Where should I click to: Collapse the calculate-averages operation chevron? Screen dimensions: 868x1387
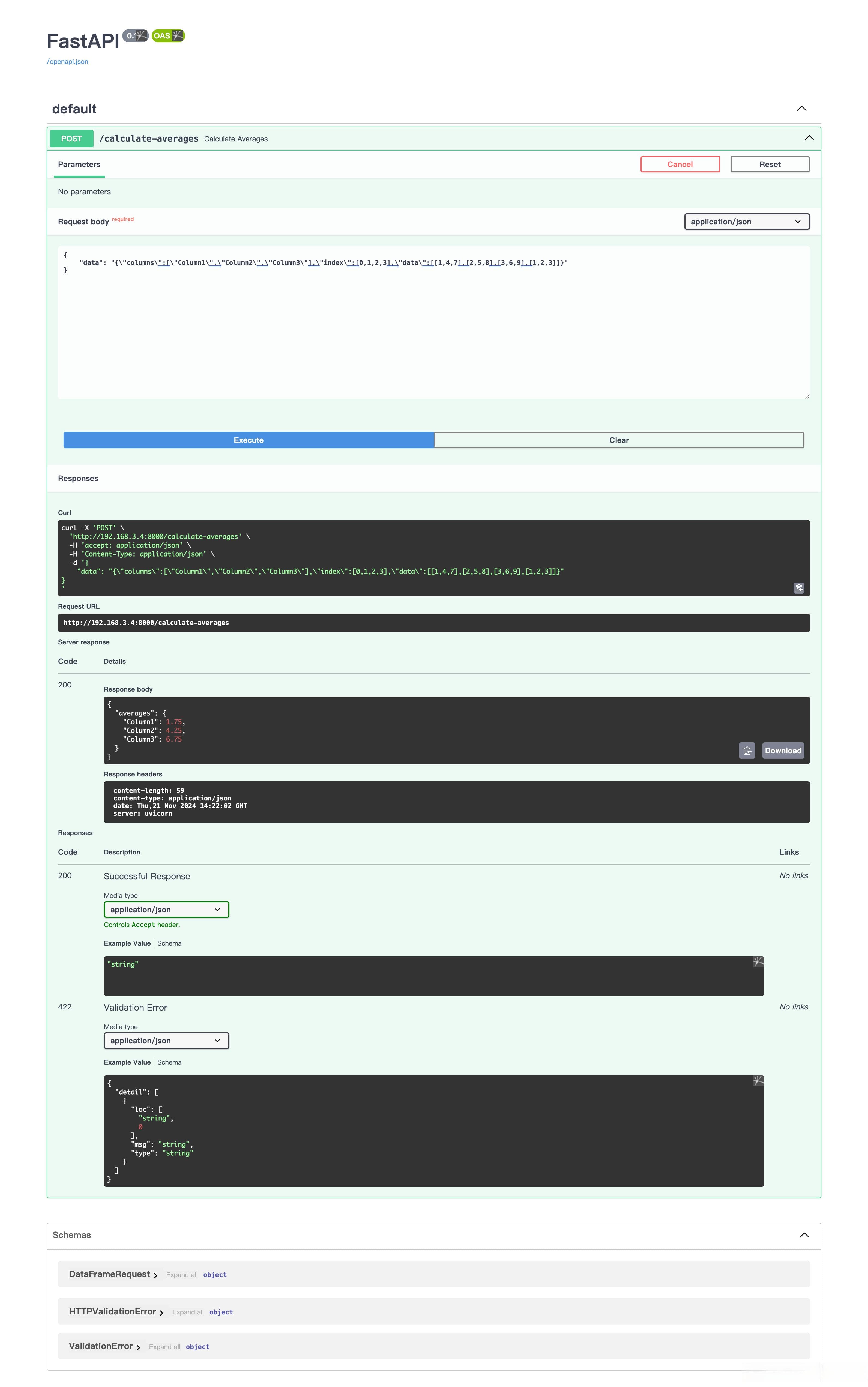click(x=809, y=138)
